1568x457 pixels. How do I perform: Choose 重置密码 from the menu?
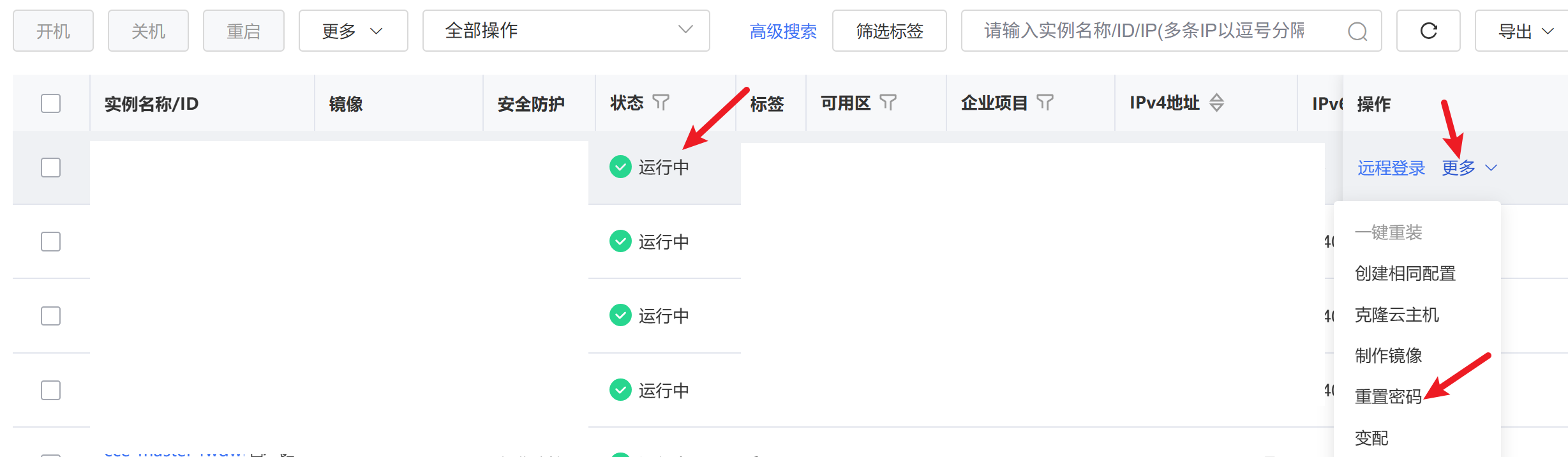[x=1388, y=396]
